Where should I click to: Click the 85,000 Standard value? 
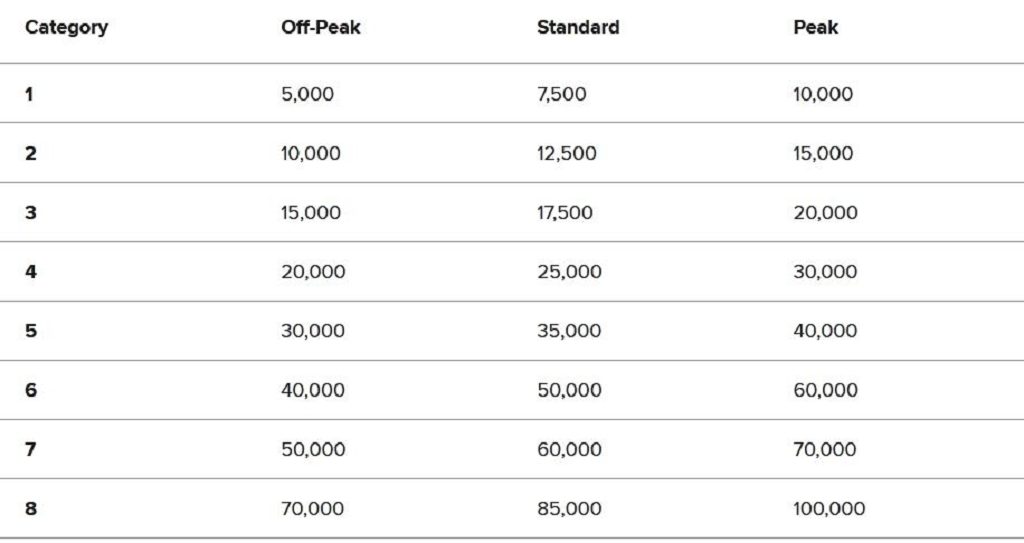[569, 509]
